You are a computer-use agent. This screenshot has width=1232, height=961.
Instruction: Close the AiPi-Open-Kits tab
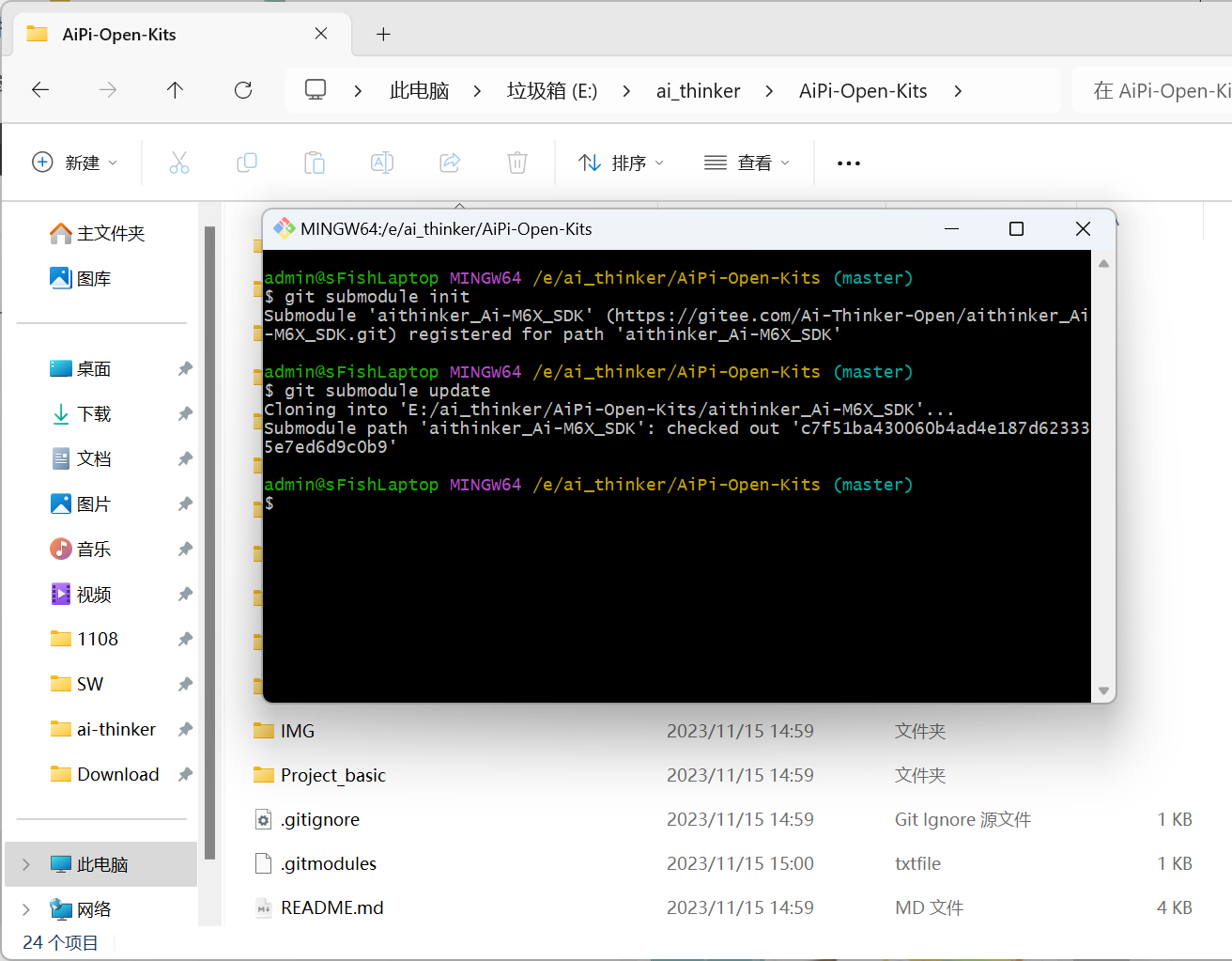tap(321, 34)
